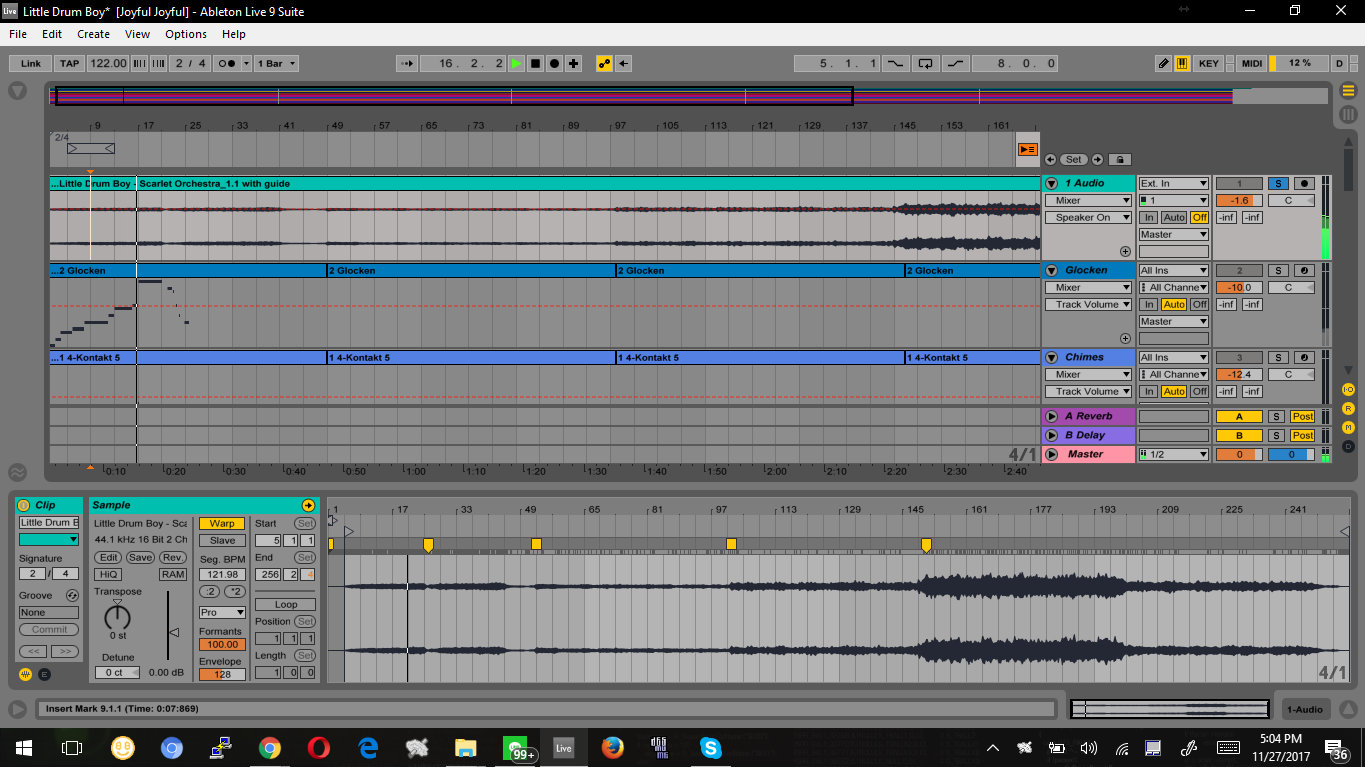Open the Edit menu
Viewport: 1365px width, 767px height.
[x=52, y=34]
